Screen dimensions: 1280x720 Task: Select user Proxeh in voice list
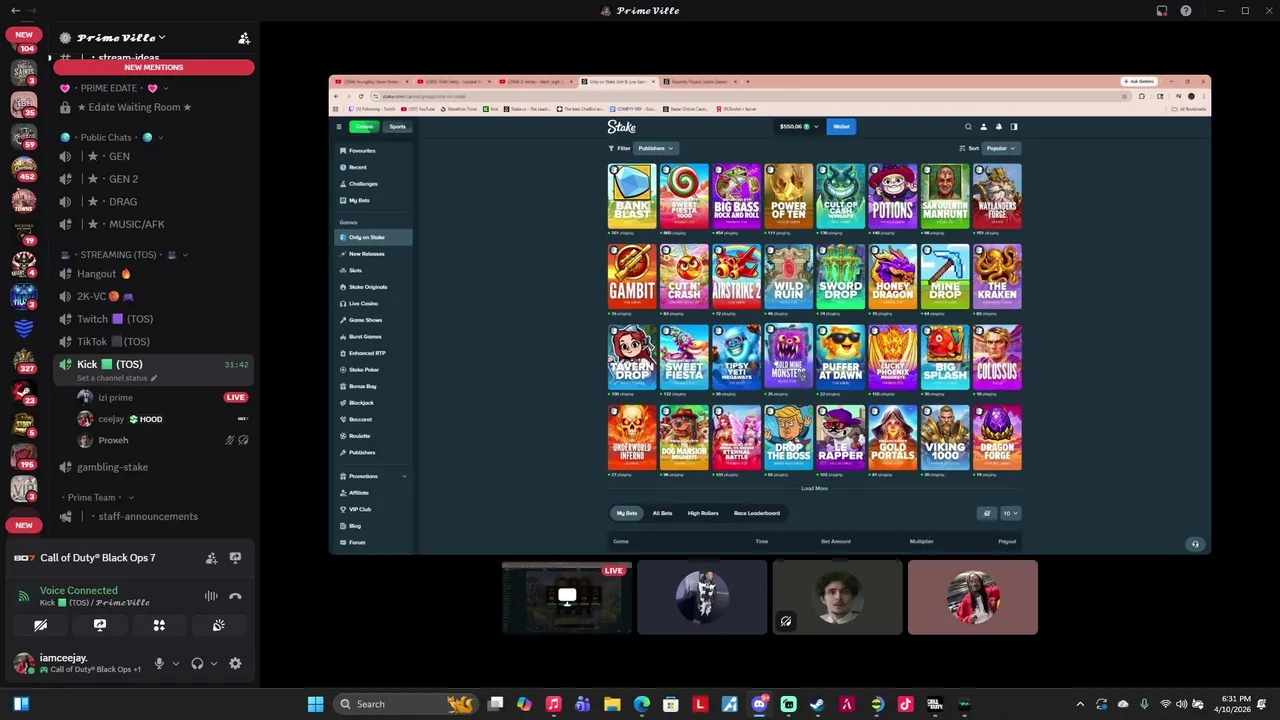pyautogui.click(x=162, y=440)
